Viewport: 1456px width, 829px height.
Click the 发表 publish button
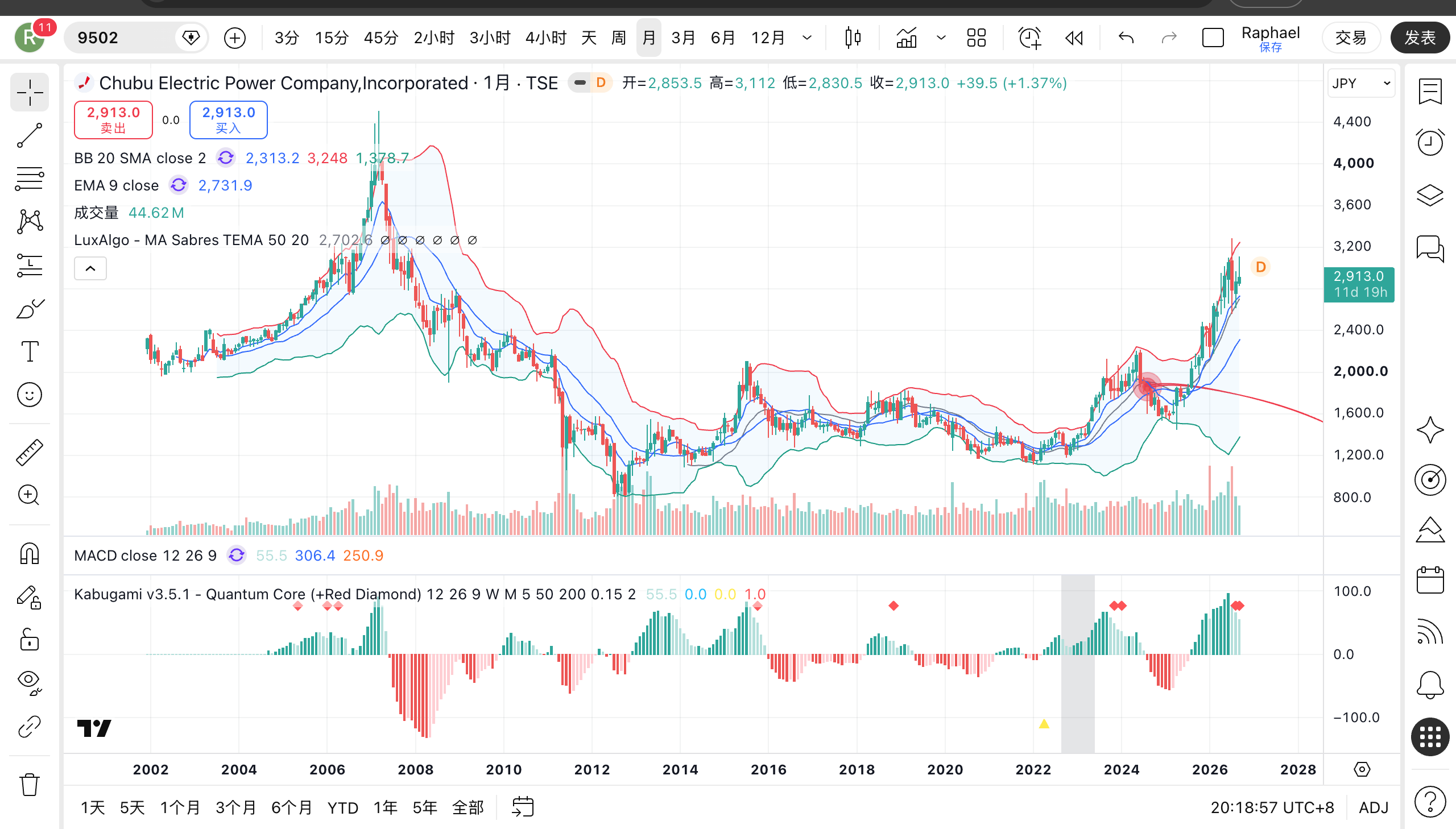(1420, 38)
